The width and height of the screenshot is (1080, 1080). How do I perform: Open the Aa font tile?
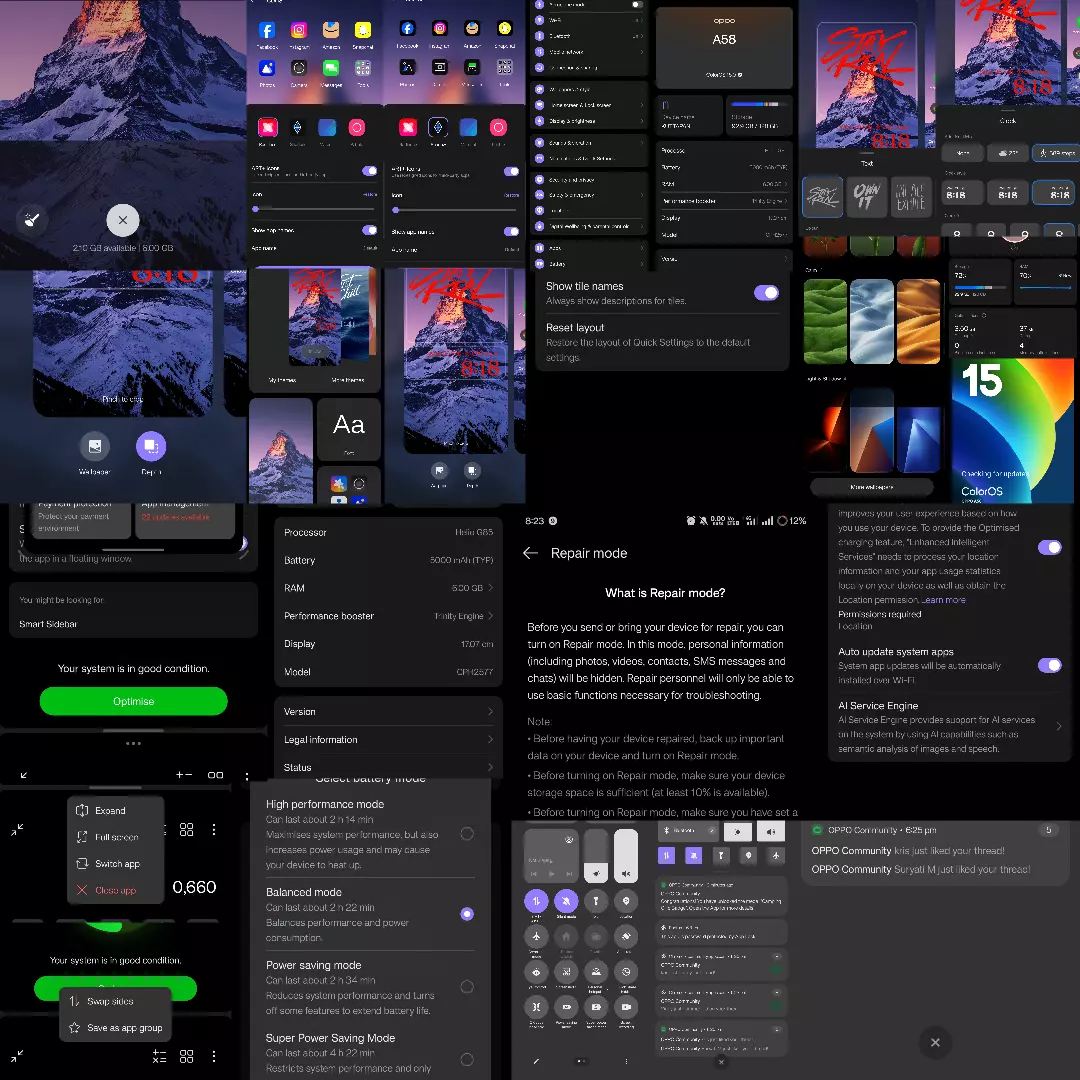pyautogui.click(x=349, y=429)
